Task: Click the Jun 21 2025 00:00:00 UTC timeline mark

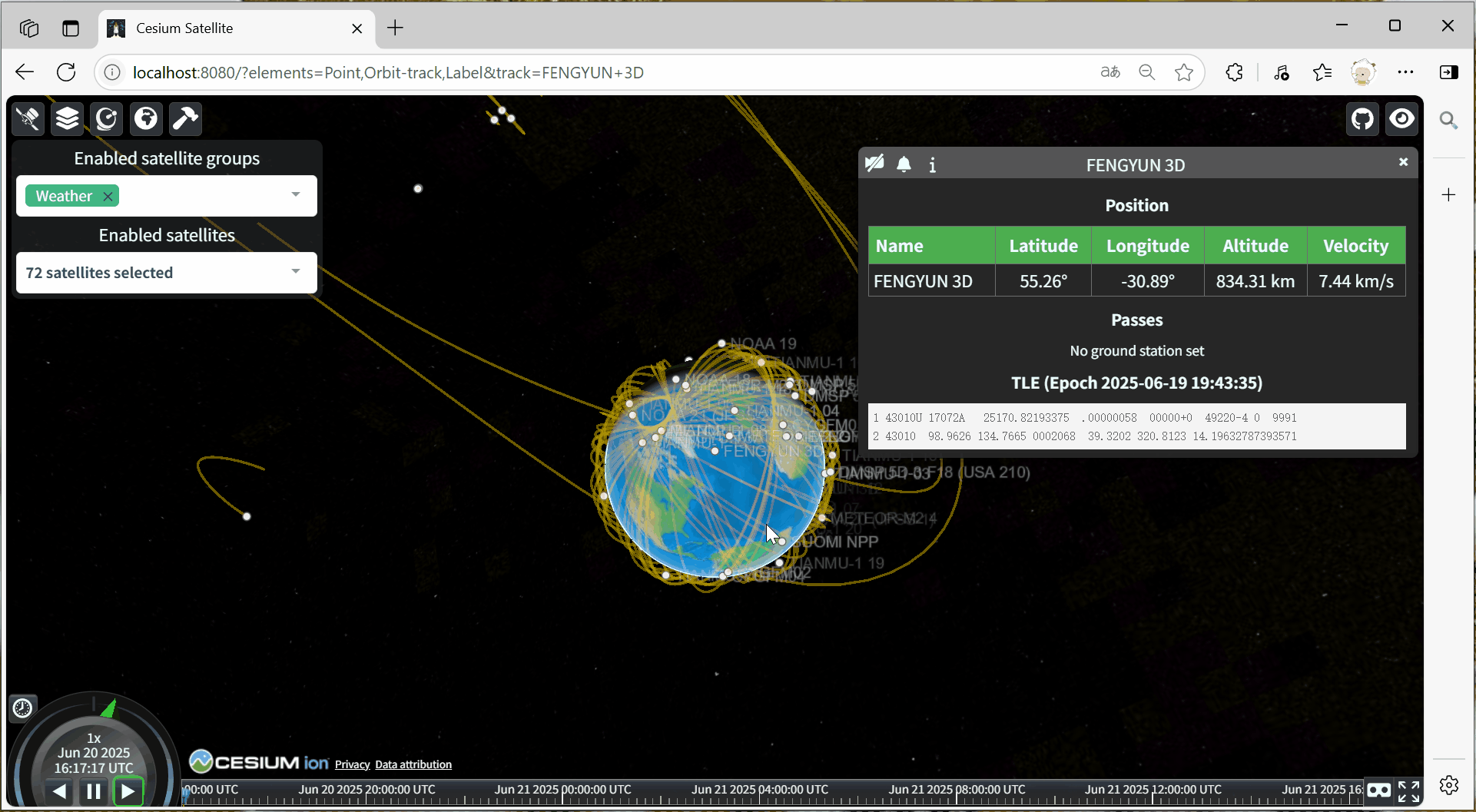Action: tap(562, 790)
